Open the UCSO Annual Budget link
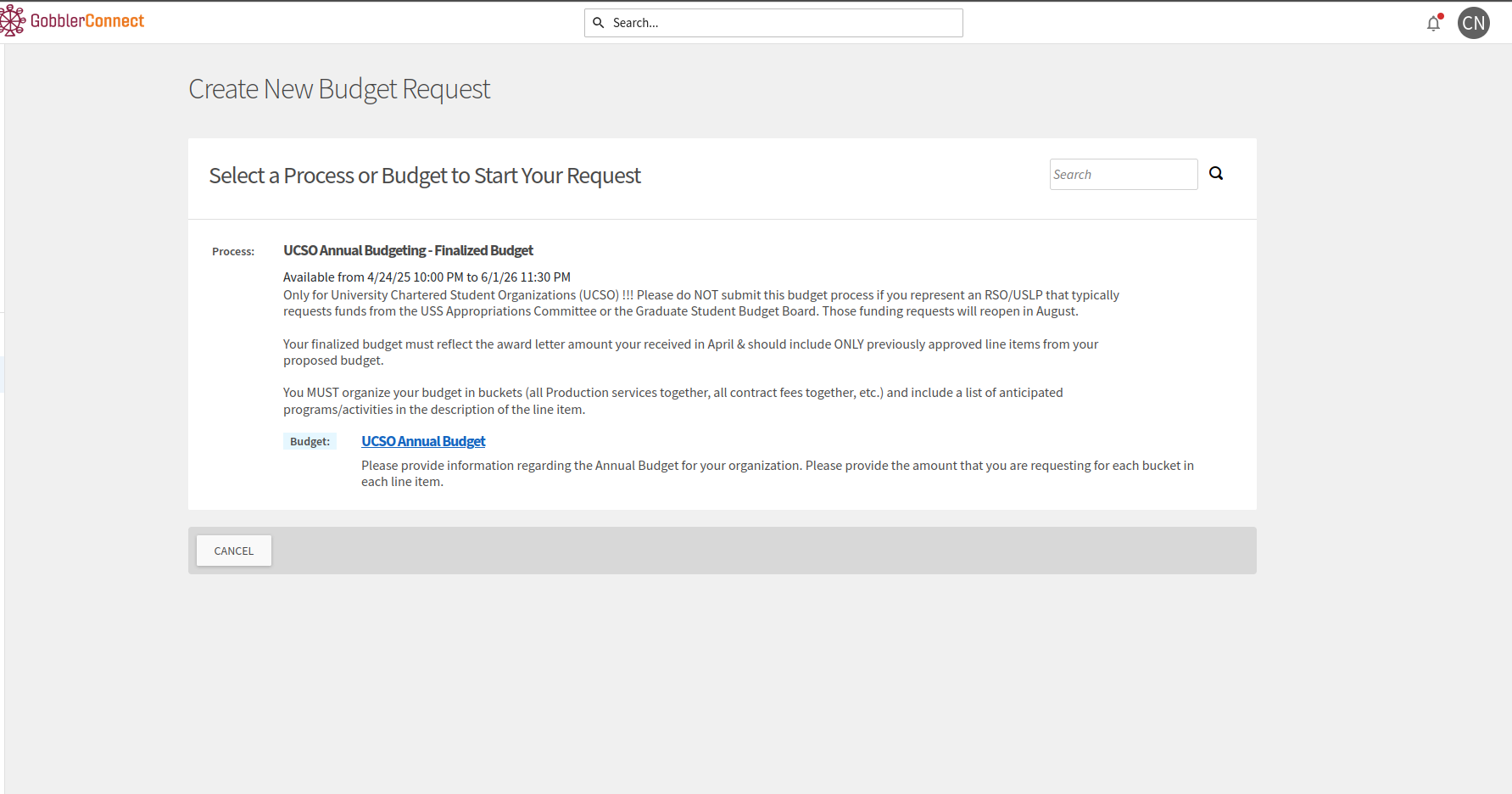 pos(423,441)
